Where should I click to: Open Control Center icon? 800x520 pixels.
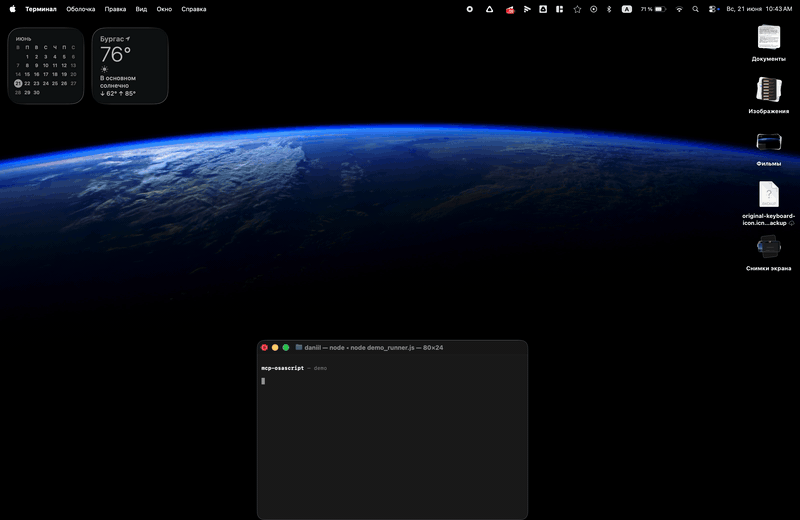pyautogui.click(x=713, y=9)
